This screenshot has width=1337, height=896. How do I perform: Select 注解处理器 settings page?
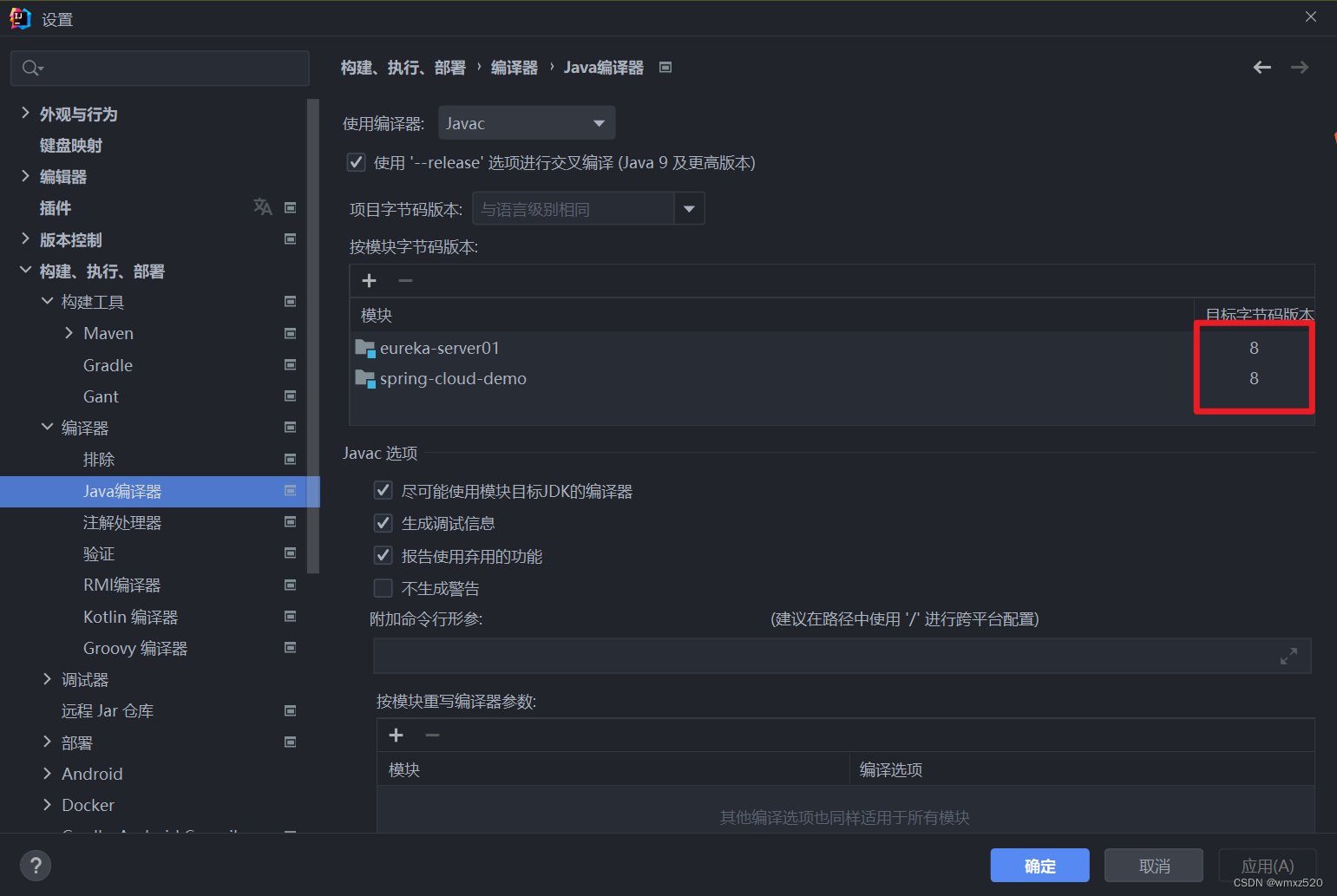(122, 522)
